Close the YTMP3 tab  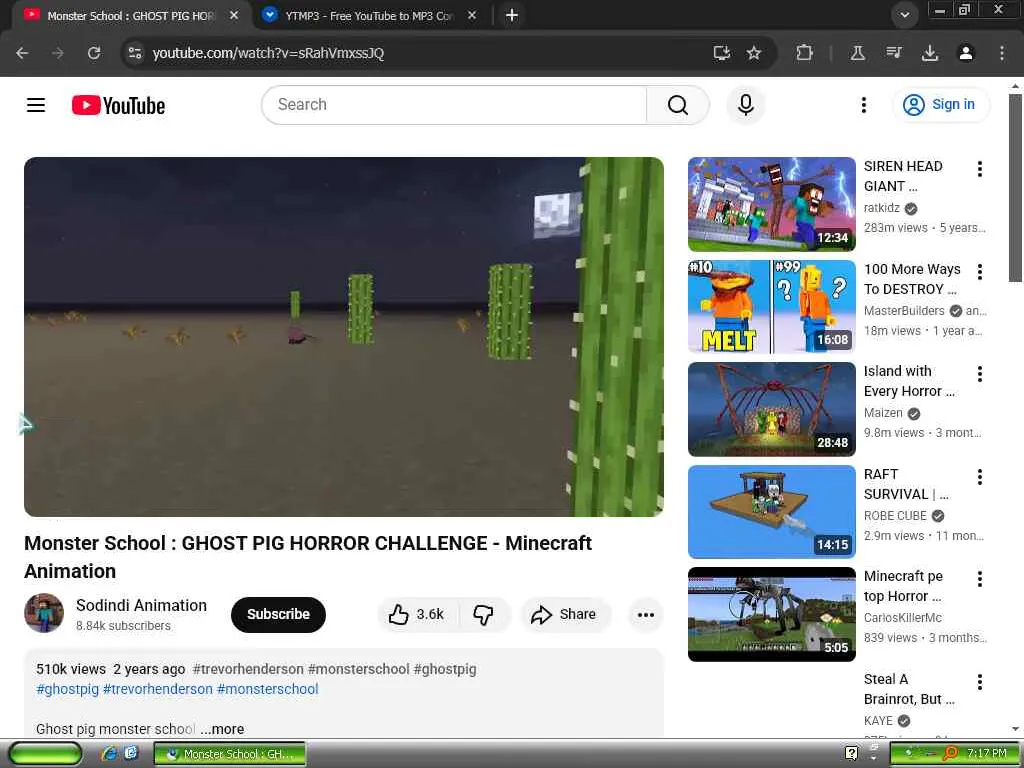tap(472, 15)
